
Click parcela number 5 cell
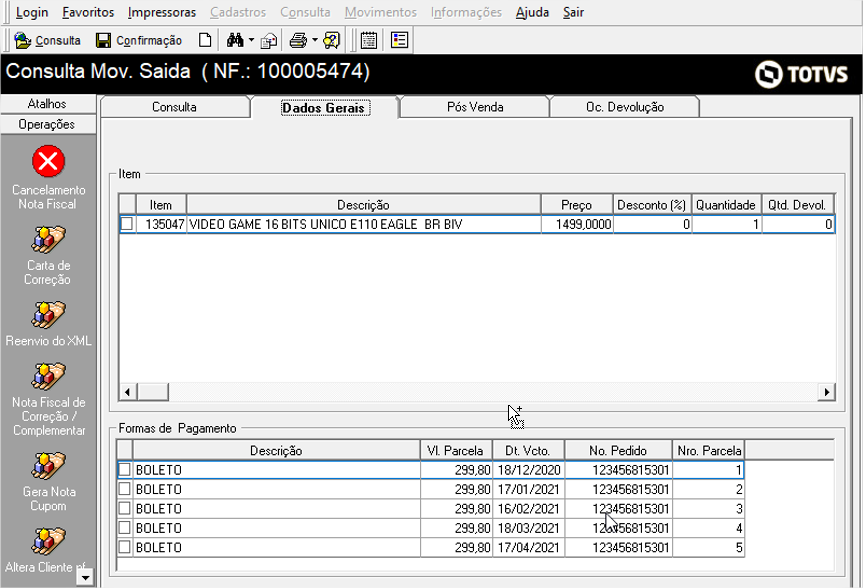[708, 547]
